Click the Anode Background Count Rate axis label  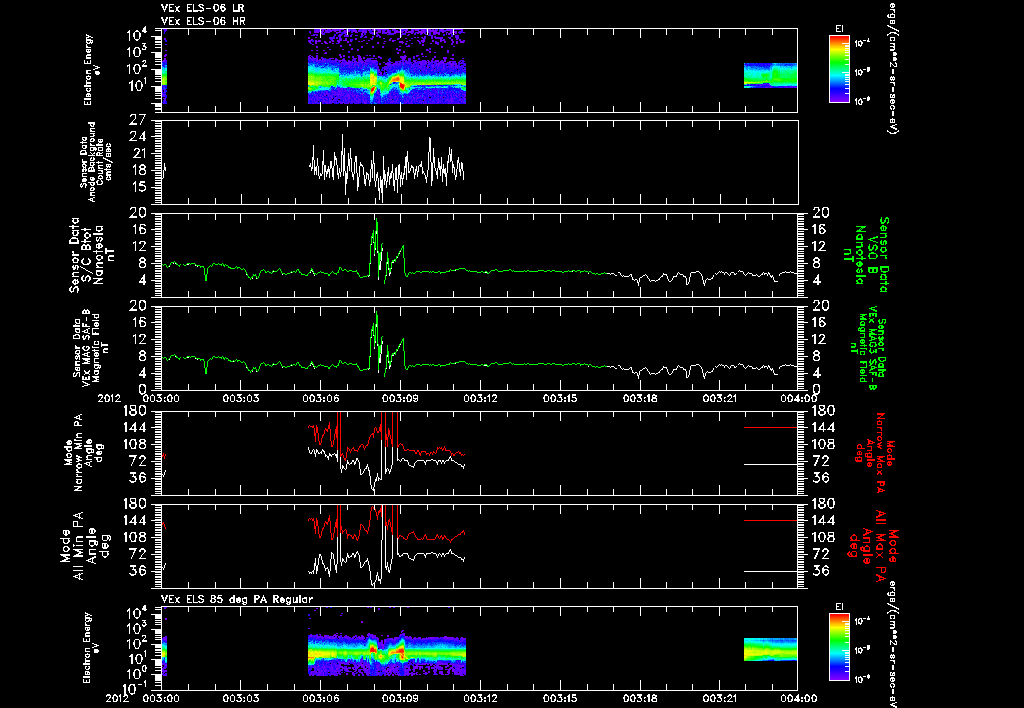coord(97,162)
